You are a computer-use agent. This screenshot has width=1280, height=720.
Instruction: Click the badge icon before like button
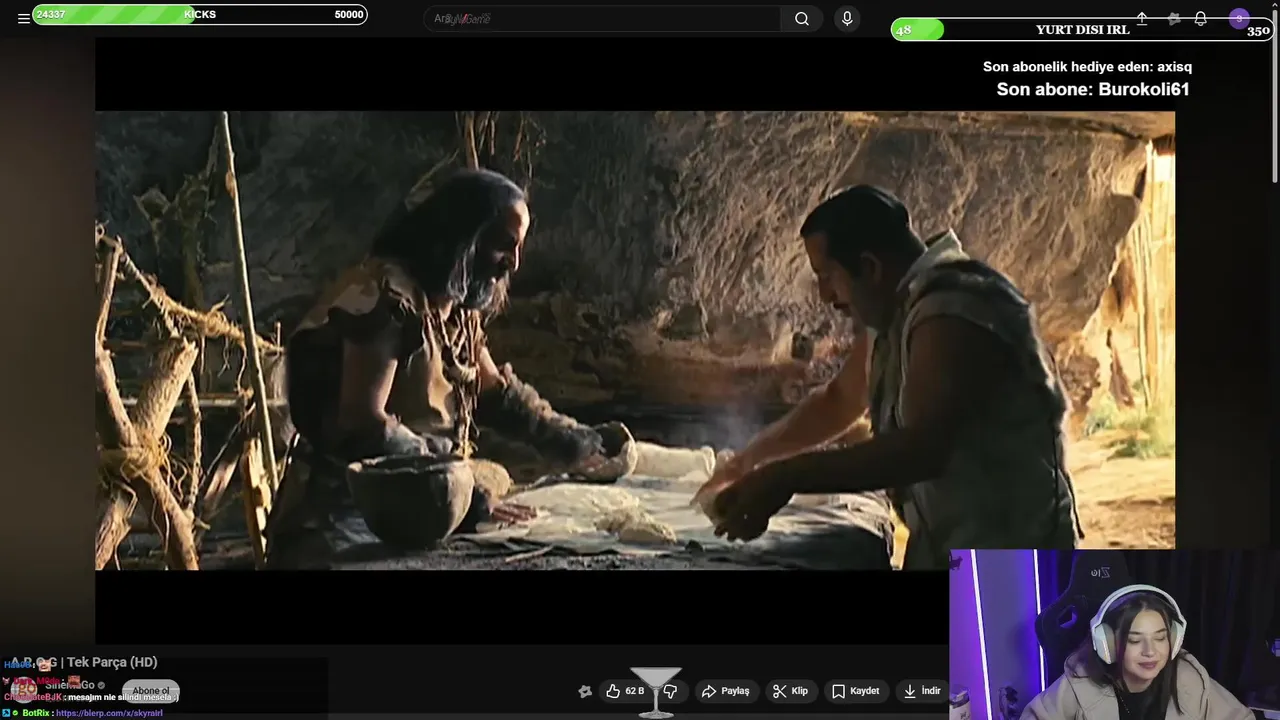pyautogui.click(x=585, y=691)
